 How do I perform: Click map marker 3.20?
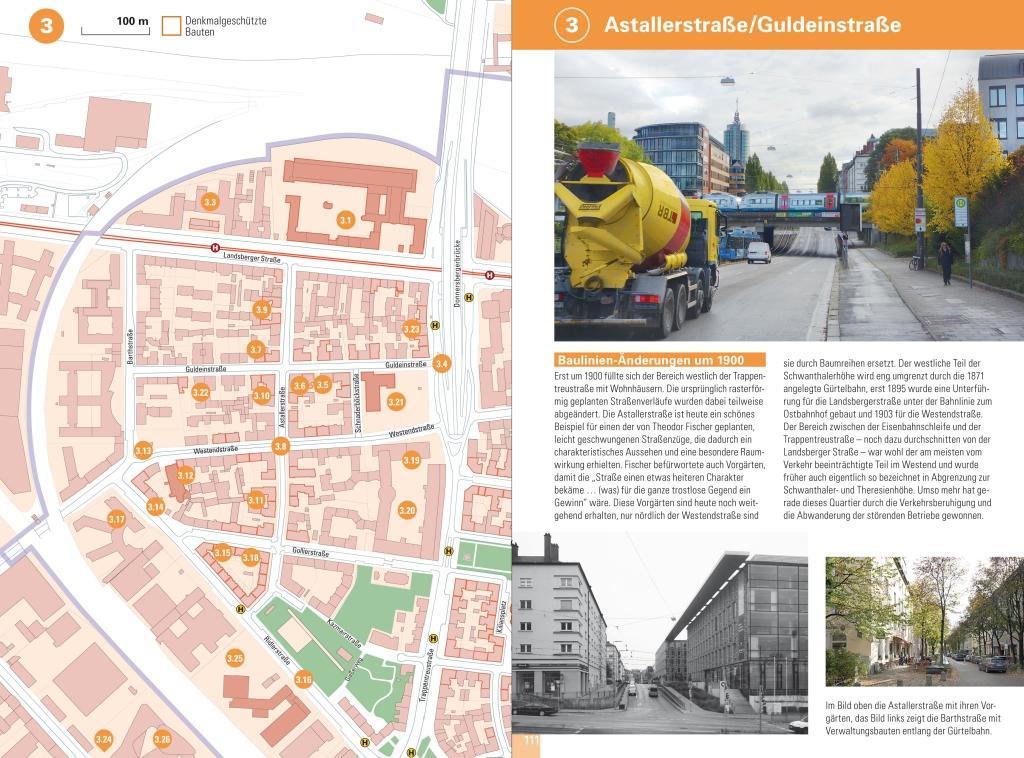[x=407, y=510]
